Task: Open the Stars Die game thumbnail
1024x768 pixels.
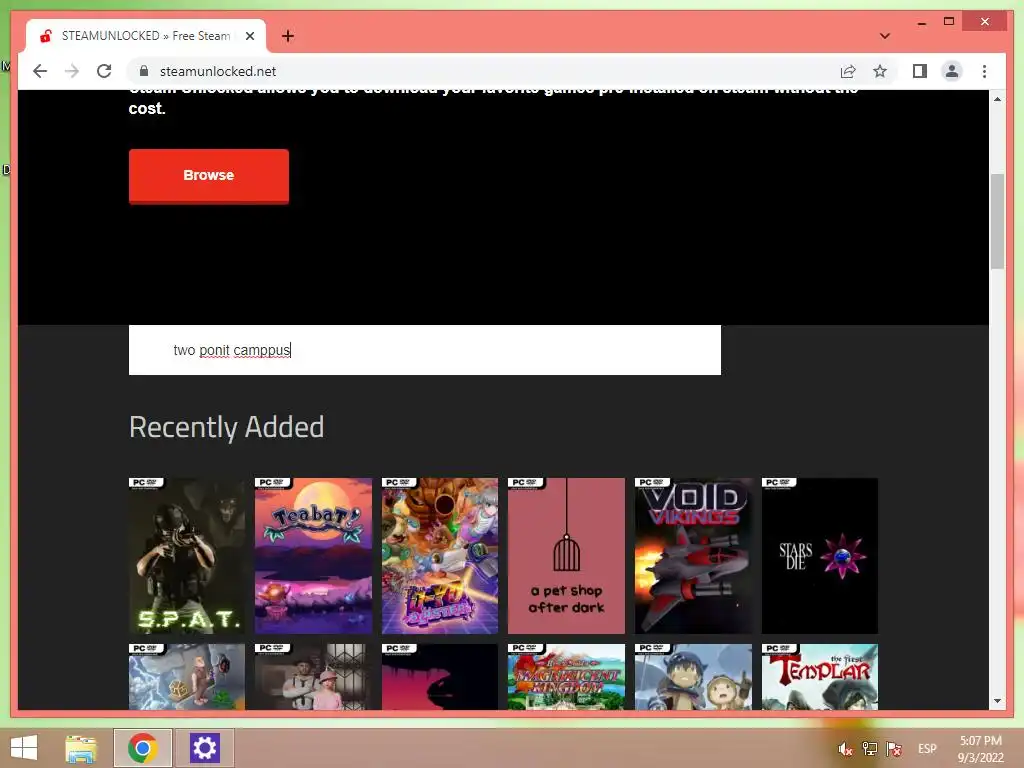Action: click(x=820, y=556)
